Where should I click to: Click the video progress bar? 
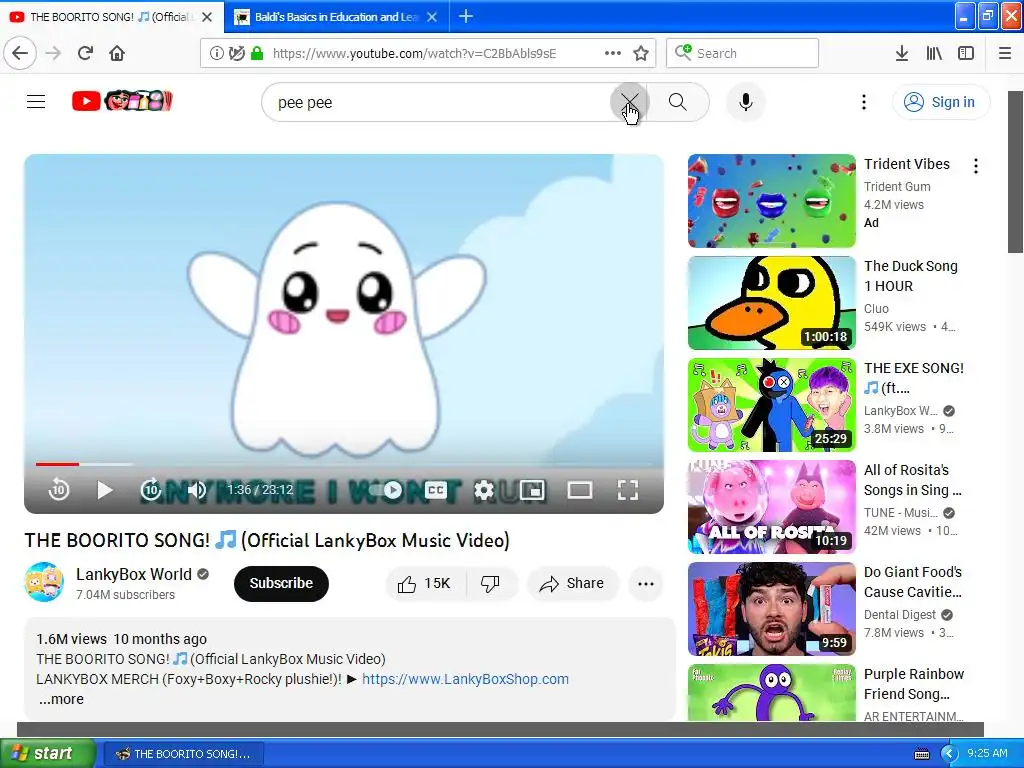[x=344, y=464]
